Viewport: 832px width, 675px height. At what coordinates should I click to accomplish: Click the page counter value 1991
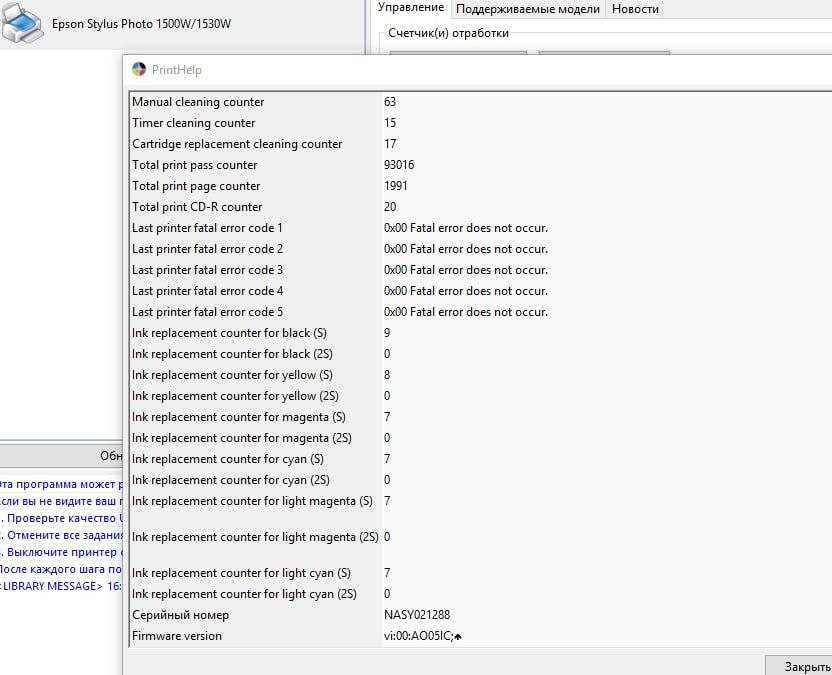396,186
